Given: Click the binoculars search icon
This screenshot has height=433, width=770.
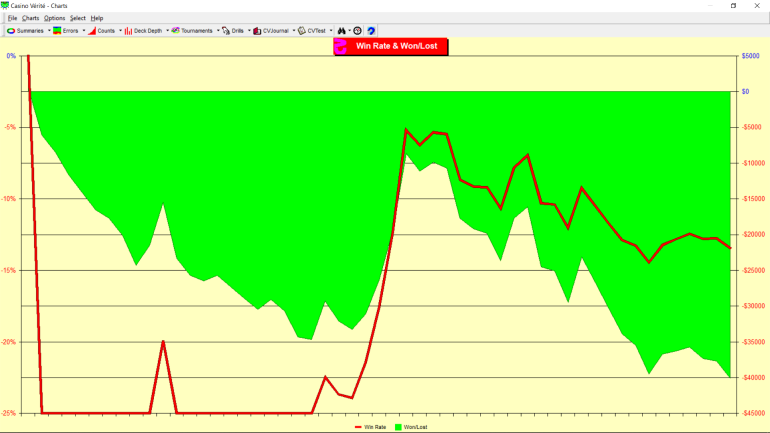Looking at the screenshot, I should point(342,31).
